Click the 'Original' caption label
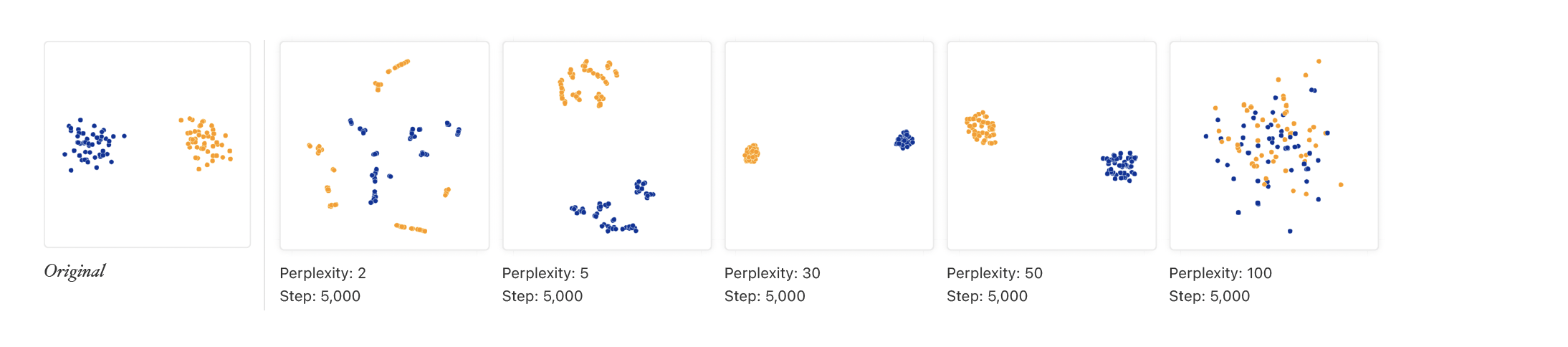 click(x=75, y=271)
